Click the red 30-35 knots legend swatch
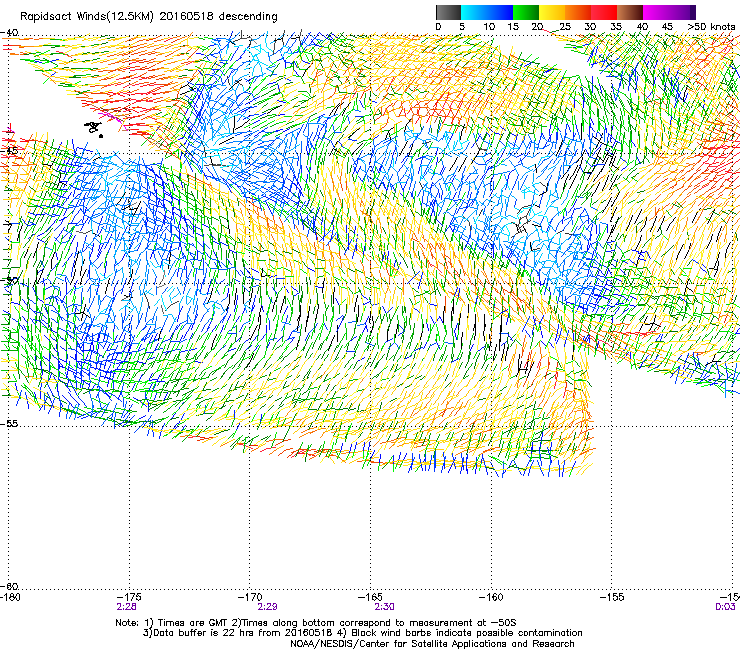The height and width of the screenshot is (650, 740). tap(604, 12)
